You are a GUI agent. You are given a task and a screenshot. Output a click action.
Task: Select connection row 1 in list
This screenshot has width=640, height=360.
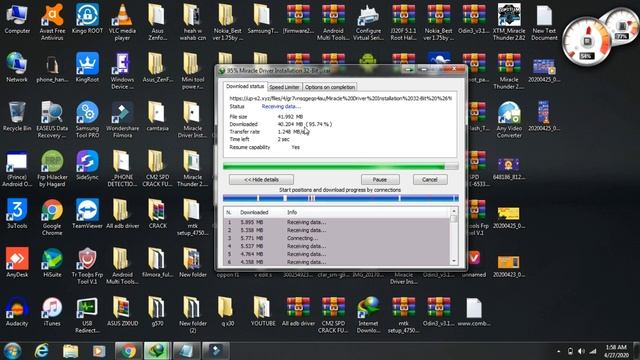tap(337, 222)
